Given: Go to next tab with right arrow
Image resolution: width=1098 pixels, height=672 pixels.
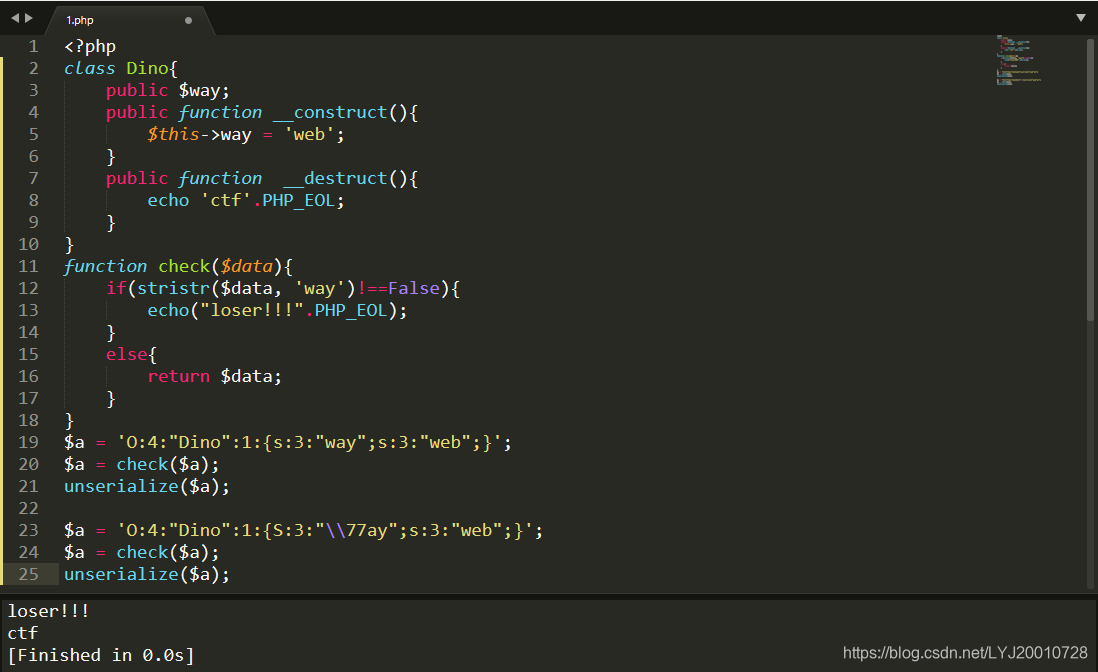Looking at the screenshot, I should tap(29, 18).
